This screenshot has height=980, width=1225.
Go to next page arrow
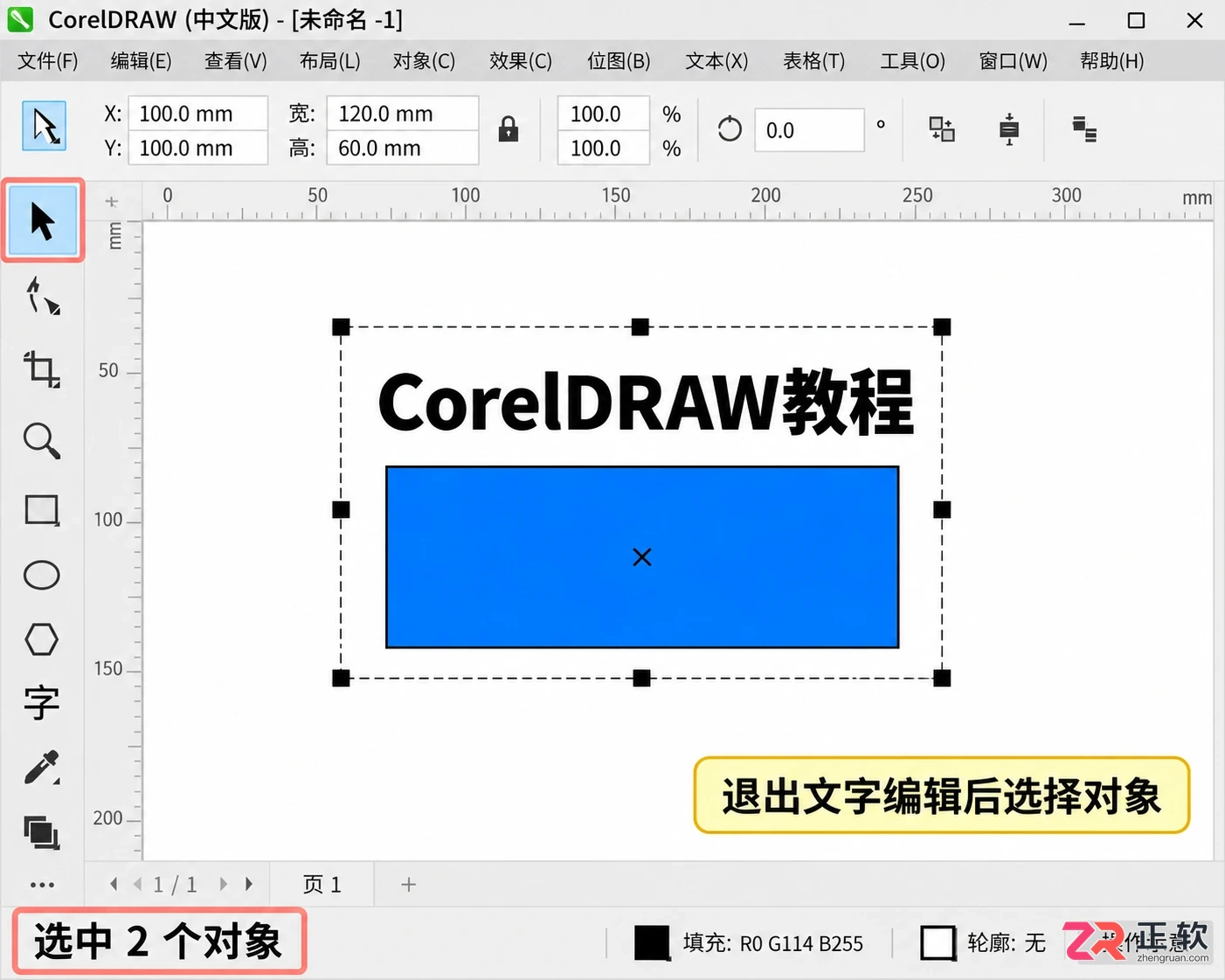224,884
